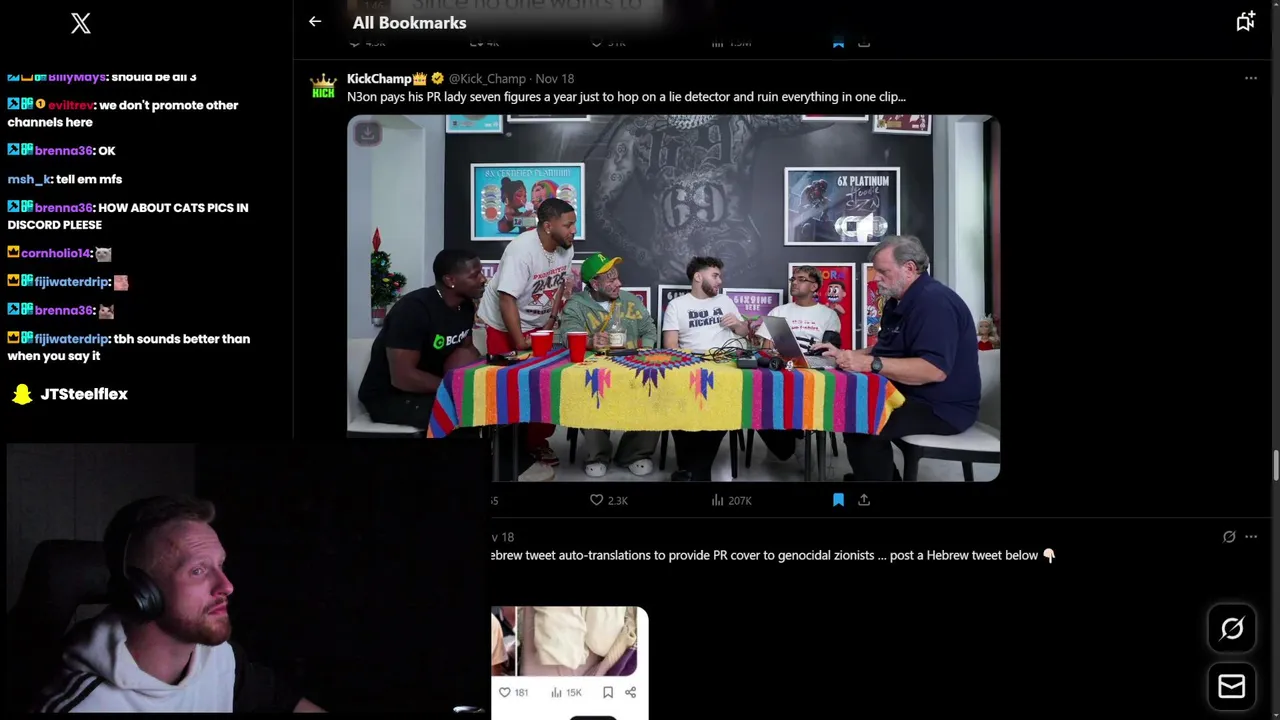The width and height of the screenshot is (1280, 720).
Task: Open the floating Grok button
Action: [1232, 628]
